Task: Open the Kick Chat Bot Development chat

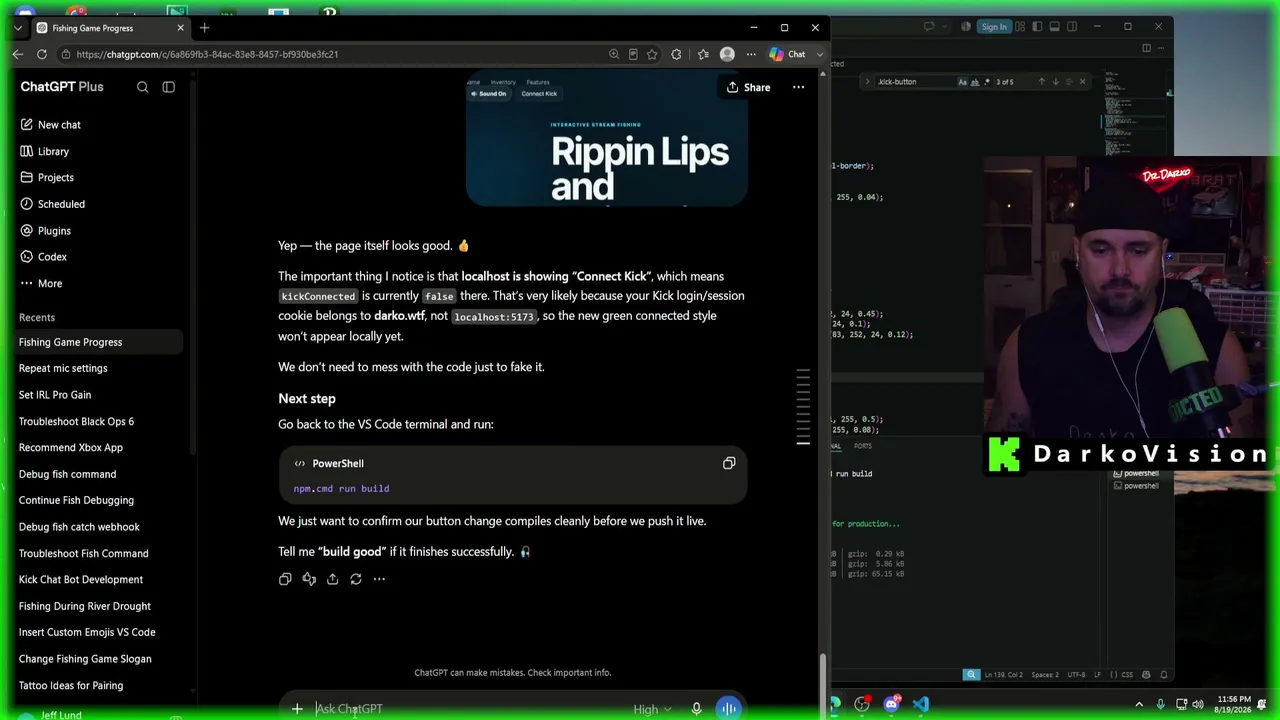Action: click(x=81, y=579)
